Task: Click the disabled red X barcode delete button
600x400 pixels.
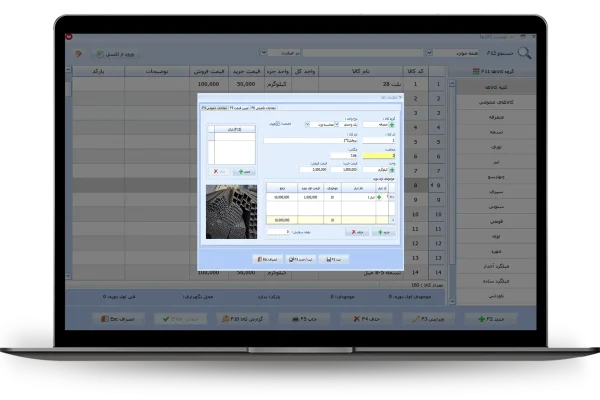Action: pos(220,172)
